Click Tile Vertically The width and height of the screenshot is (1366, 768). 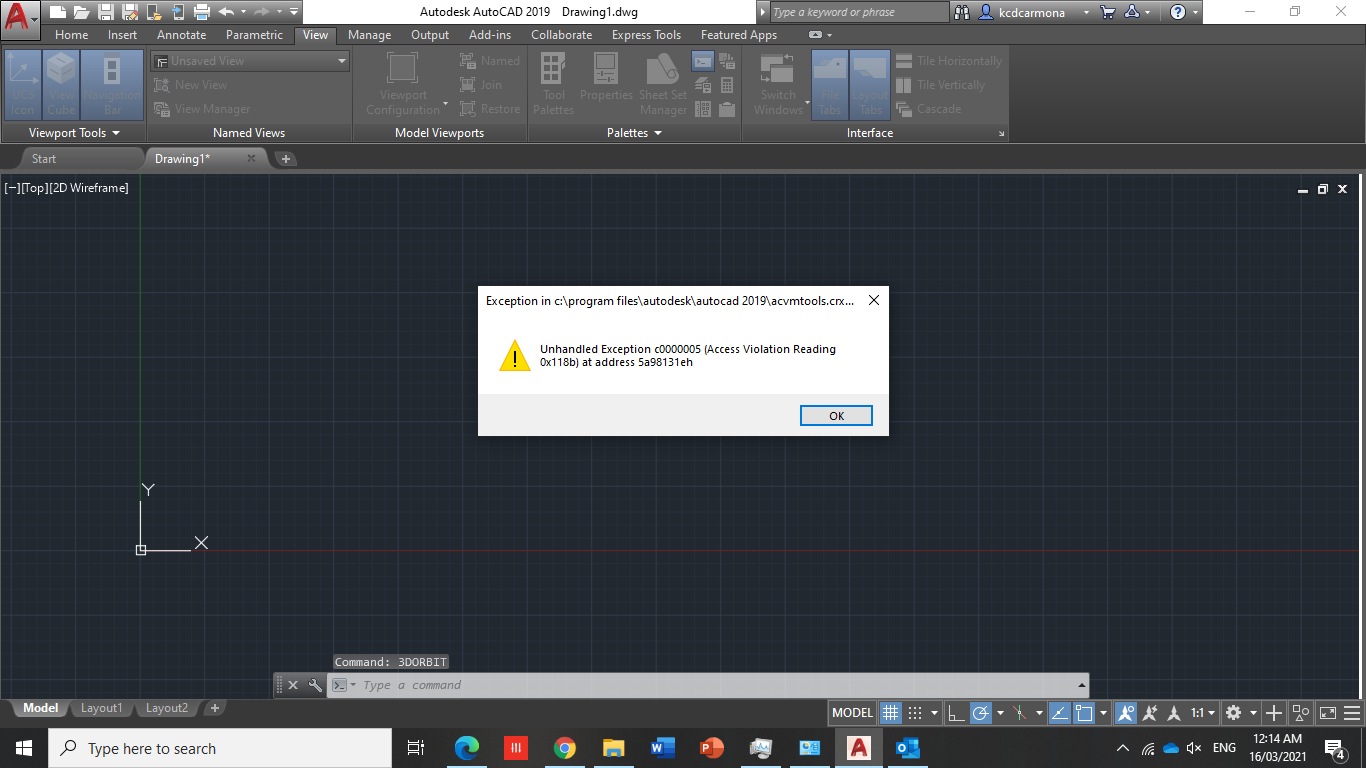[941, 85]
